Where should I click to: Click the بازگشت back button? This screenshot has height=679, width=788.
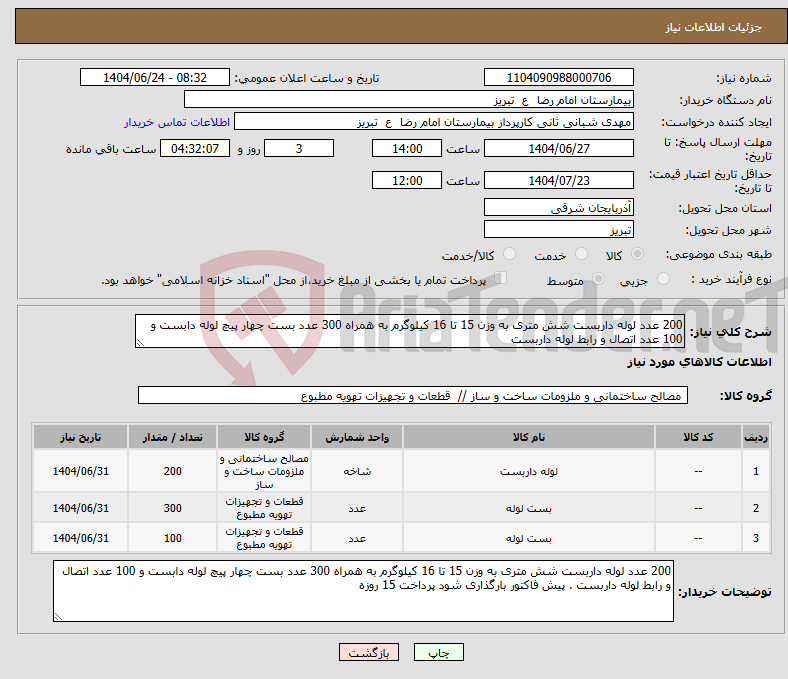369,653
